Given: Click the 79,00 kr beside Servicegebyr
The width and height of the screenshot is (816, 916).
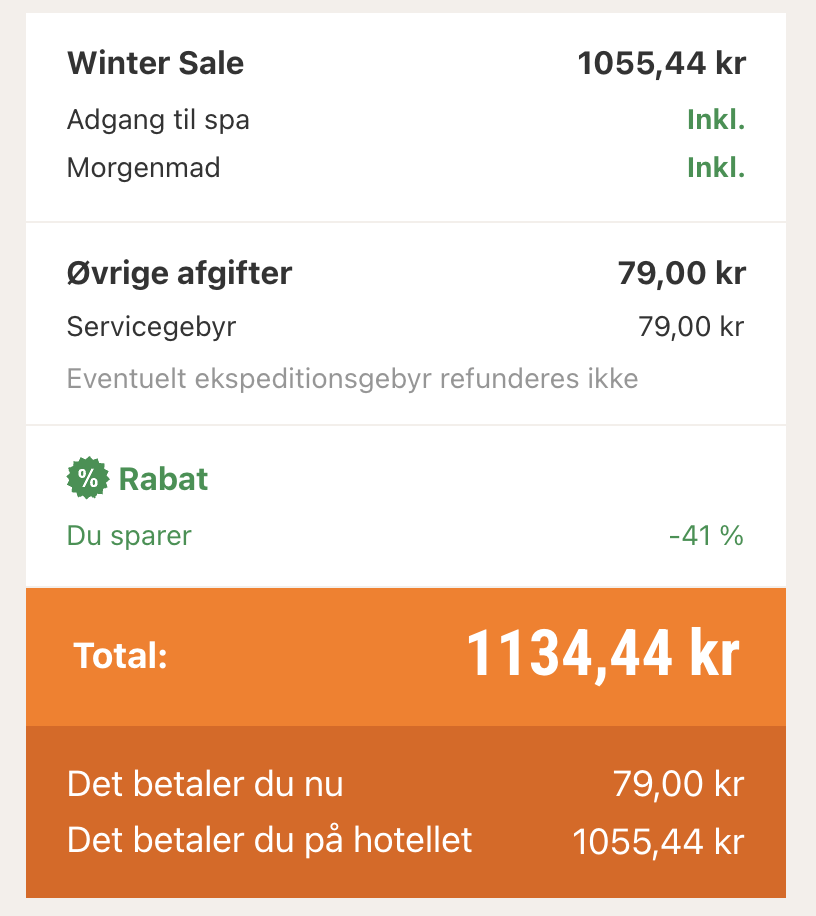Looking at the screenshot, I should [x=690, y=326].
